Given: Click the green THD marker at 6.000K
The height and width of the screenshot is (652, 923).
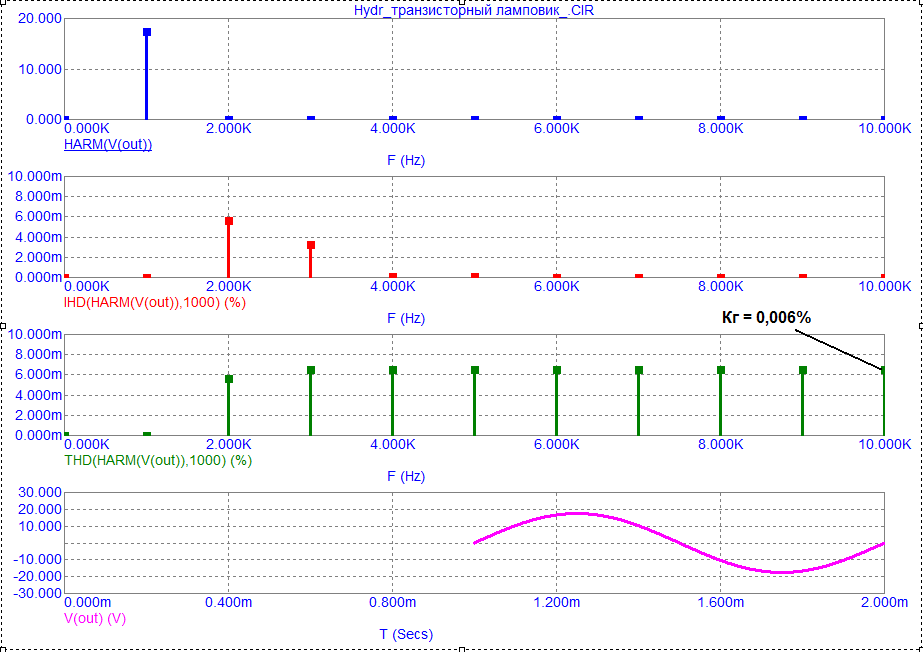Looking at the screenshot, I should (557, 370).
